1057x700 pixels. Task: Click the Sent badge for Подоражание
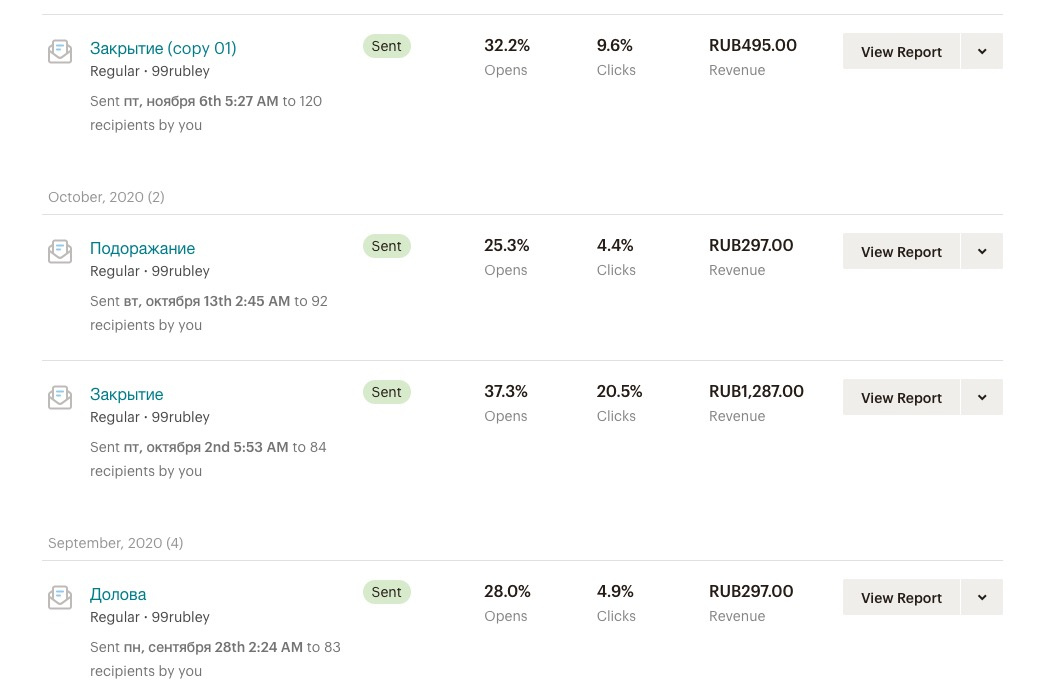click(x=386, y=246)
